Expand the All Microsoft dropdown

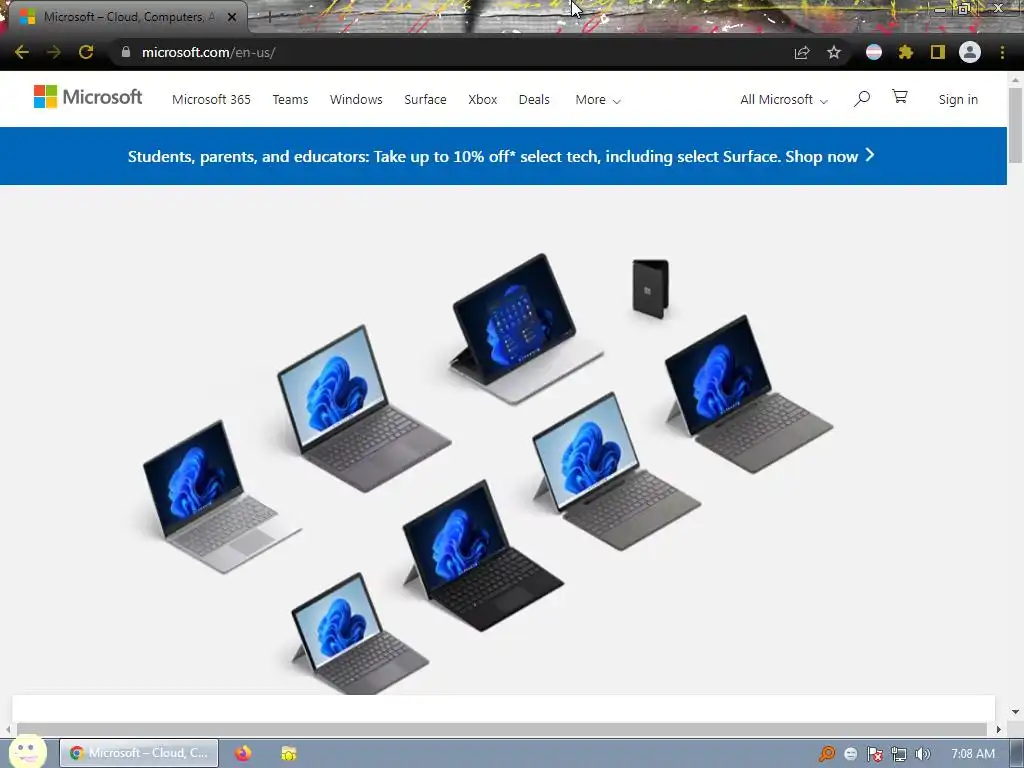[x=784, y=100]
